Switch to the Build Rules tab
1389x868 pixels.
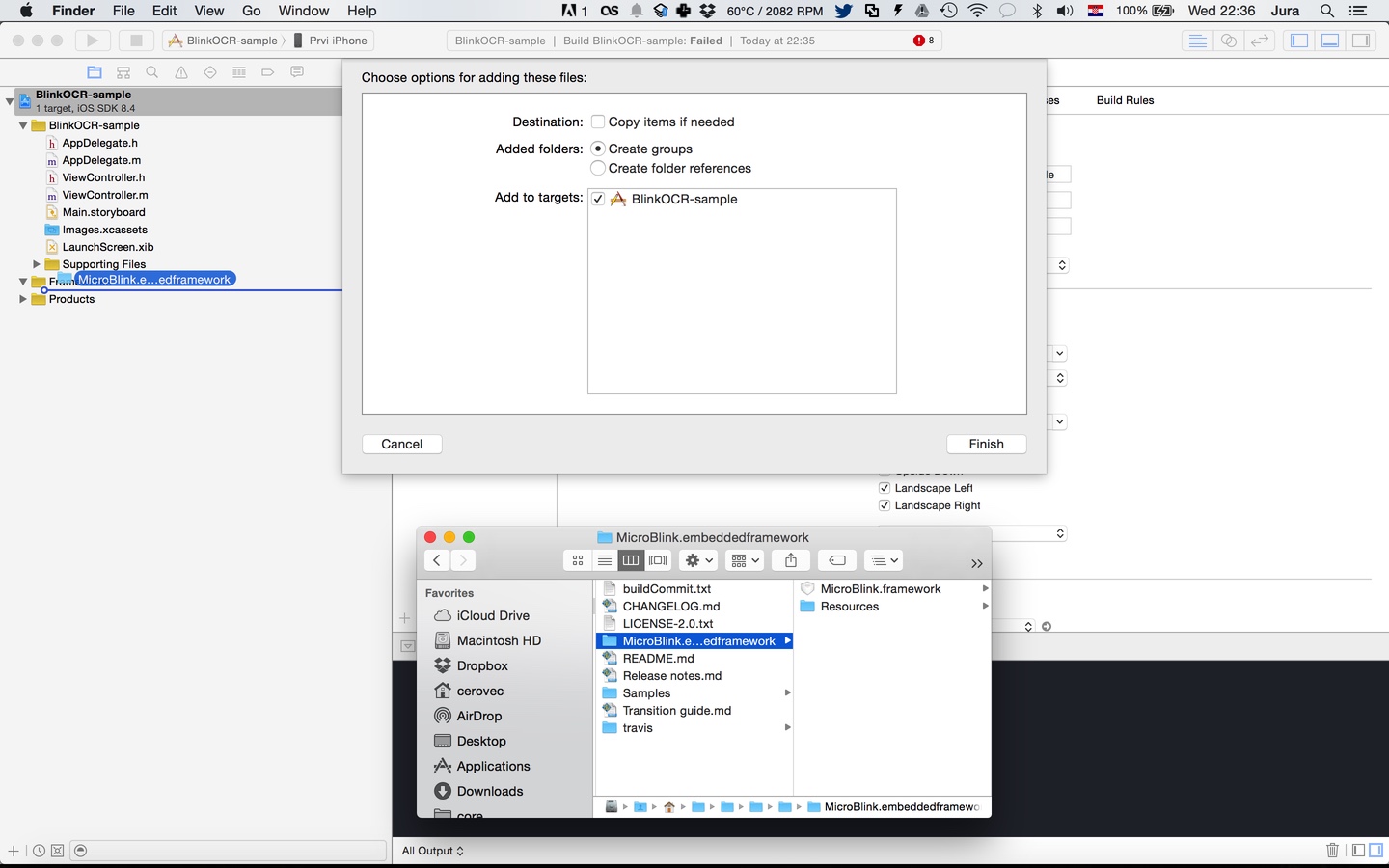tap(1125, 100)
